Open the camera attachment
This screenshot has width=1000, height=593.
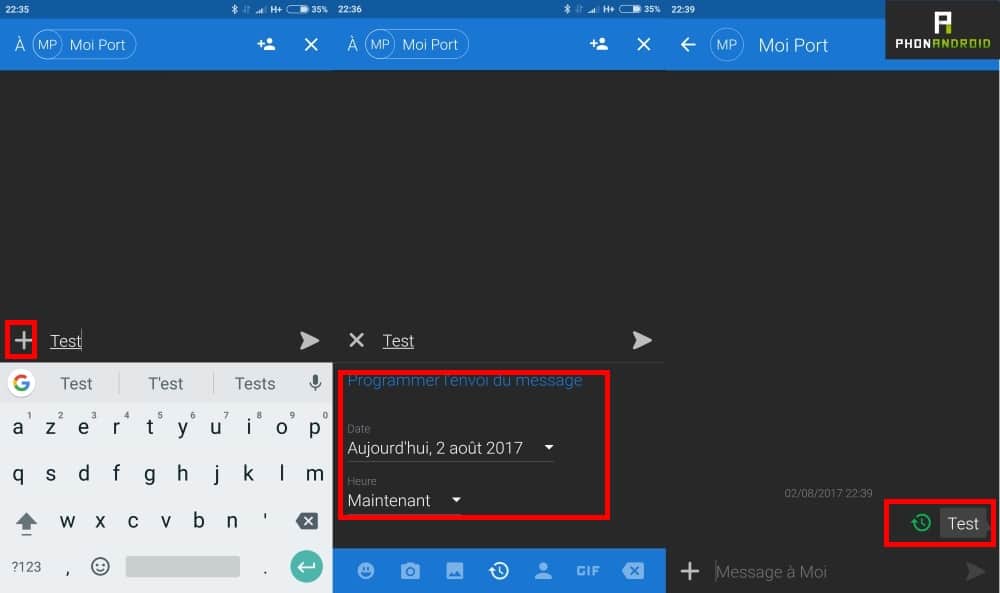[x=410, y=570]
